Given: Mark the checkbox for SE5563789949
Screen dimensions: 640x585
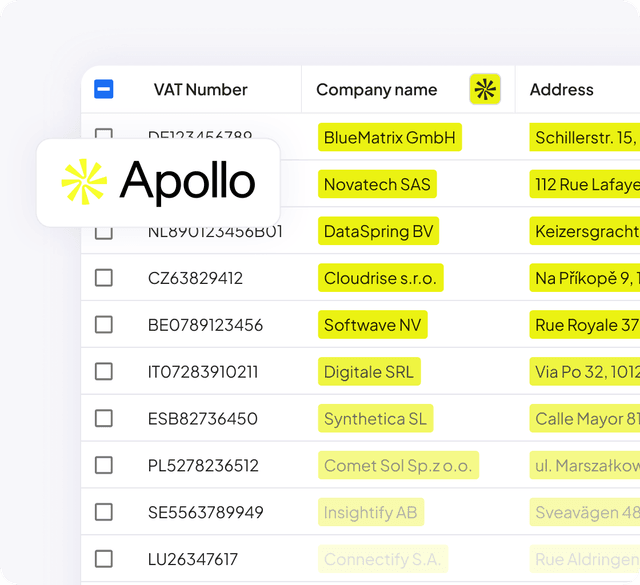Looking at the screenshot, I should pyautogui.click(x=104, y=512).
